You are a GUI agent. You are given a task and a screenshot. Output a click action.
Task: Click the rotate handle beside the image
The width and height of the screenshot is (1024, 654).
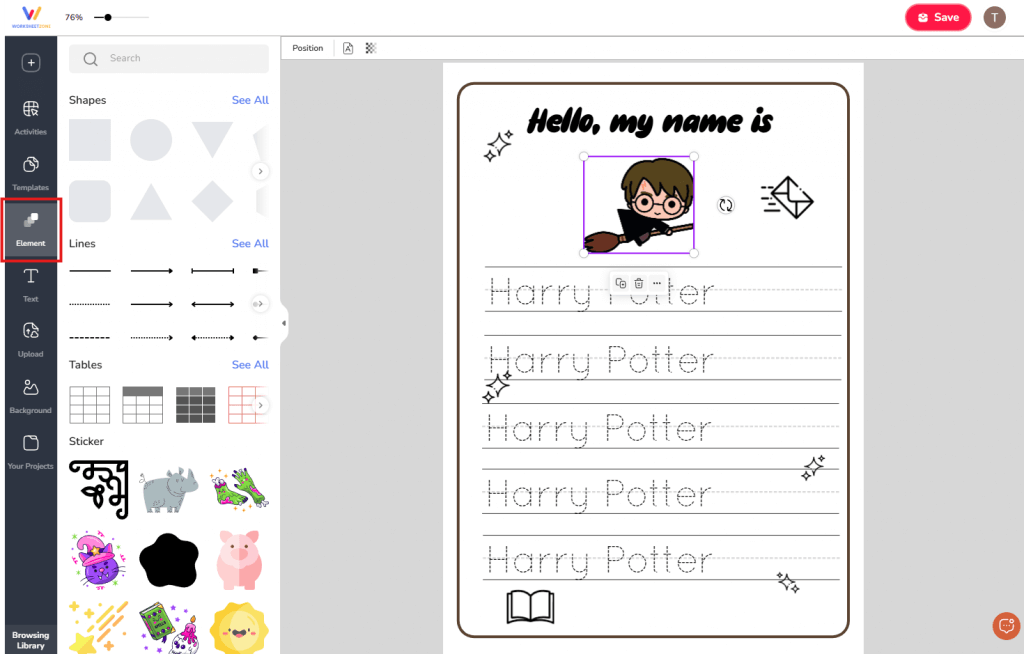[726, 205]
